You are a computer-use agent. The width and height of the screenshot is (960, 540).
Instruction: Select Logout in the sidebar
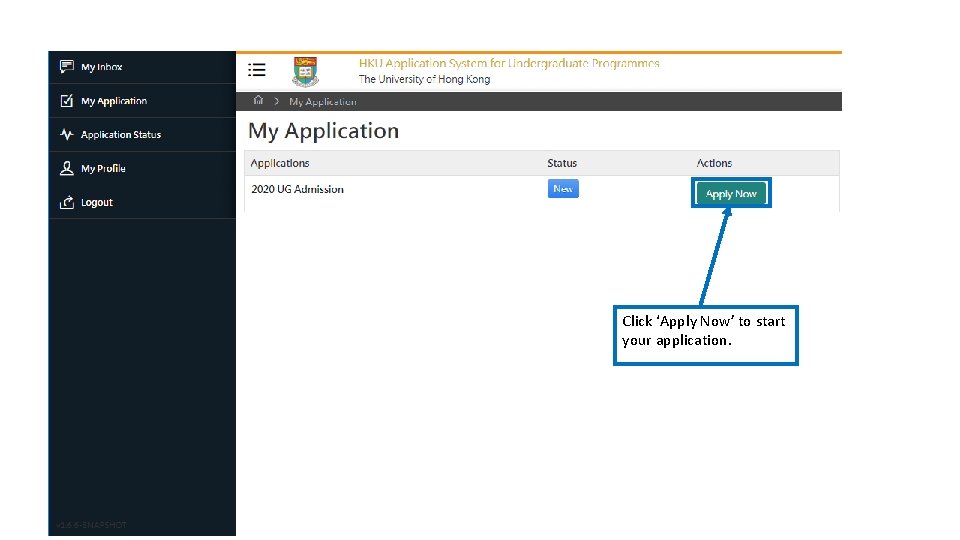[142, 202]
